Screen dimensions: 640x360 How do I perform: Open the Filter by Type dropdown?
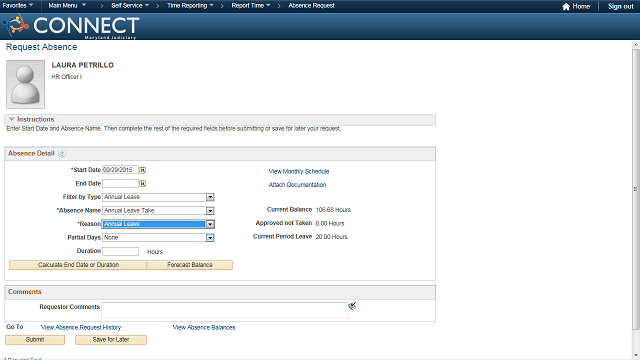point(210,197)
